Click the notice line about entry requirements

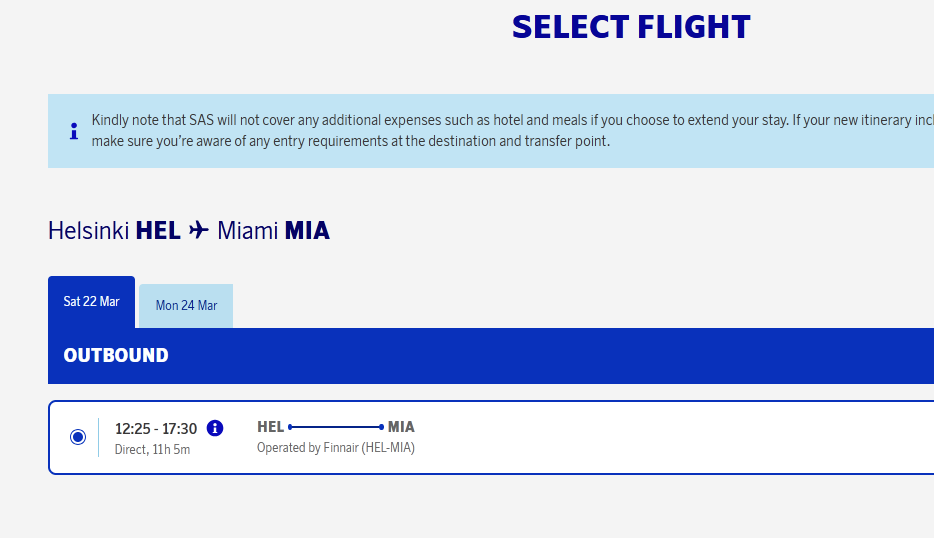(350, 141)
